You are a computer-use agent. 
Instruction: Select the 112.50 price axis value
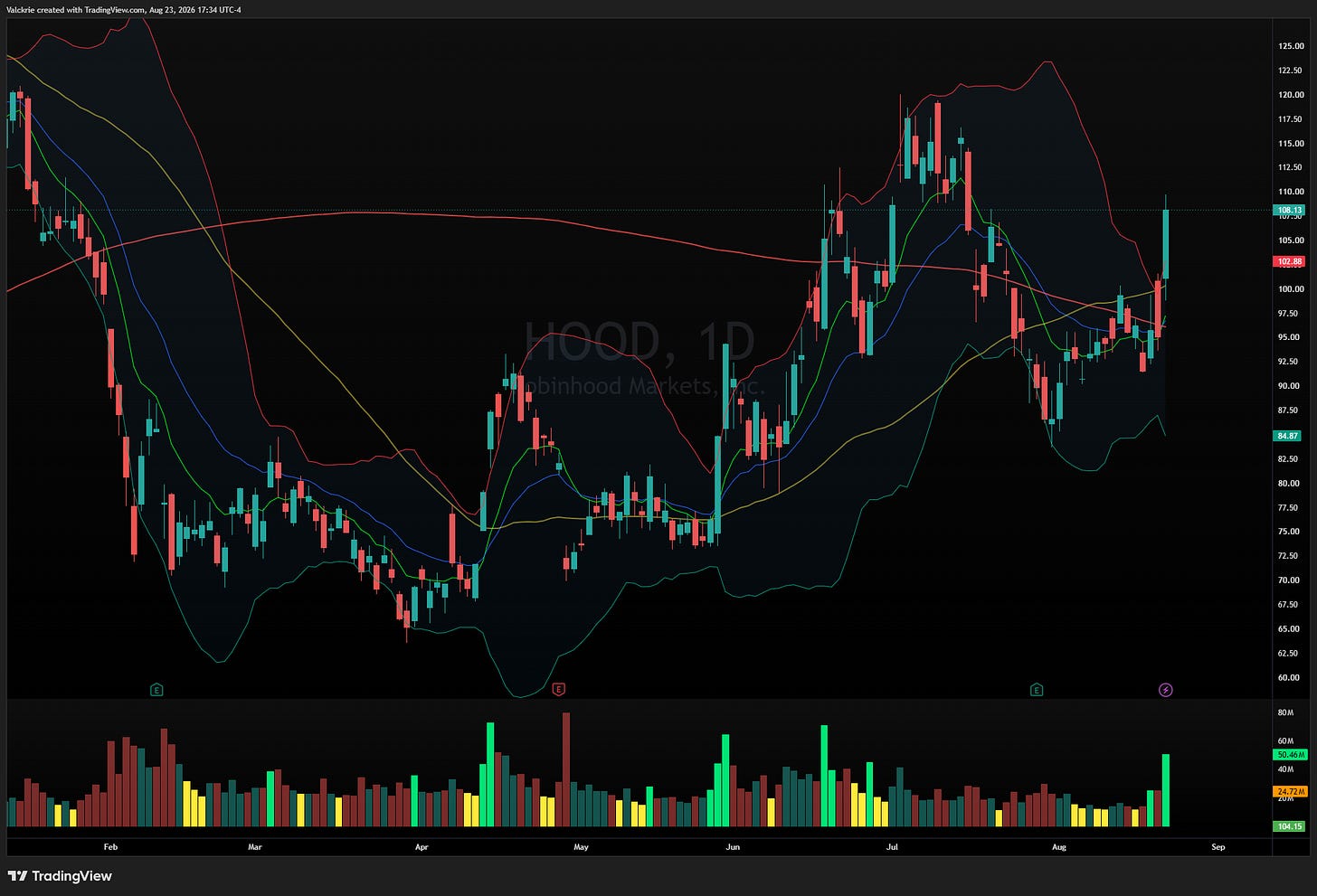point(1291,167)
